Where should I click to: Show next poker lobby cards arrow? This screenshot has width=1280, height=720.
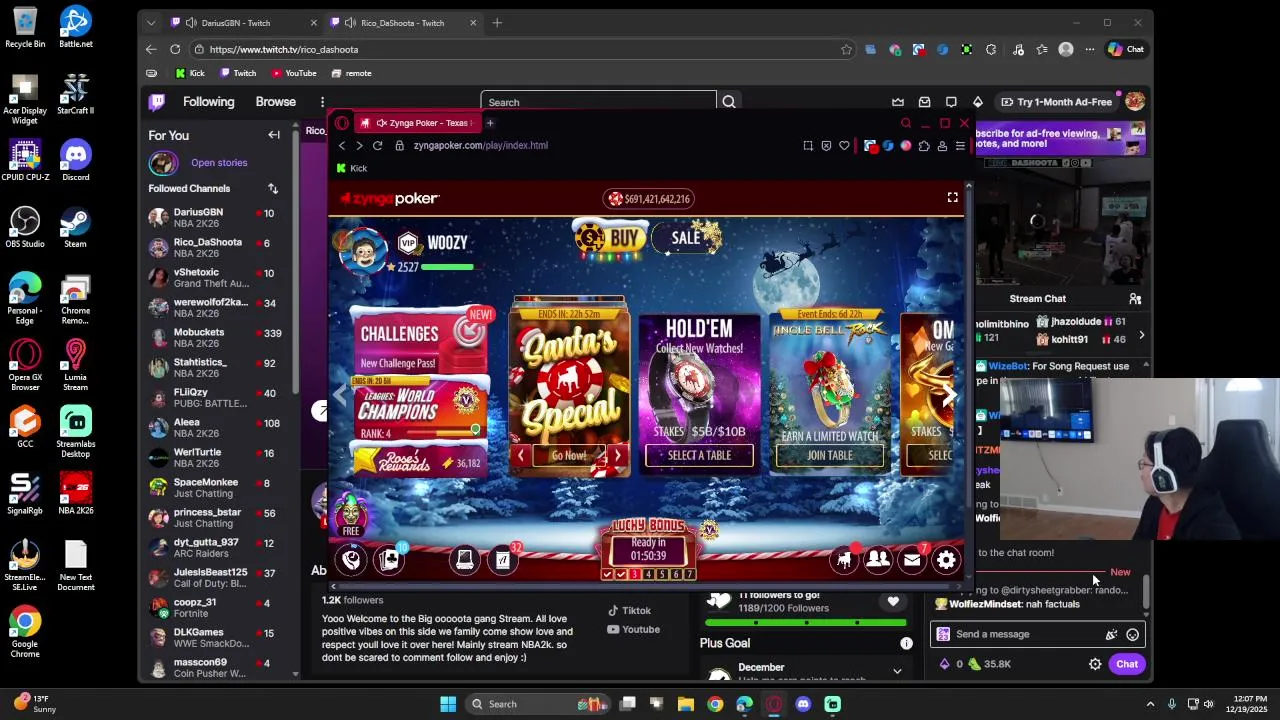tap(948, 394)
